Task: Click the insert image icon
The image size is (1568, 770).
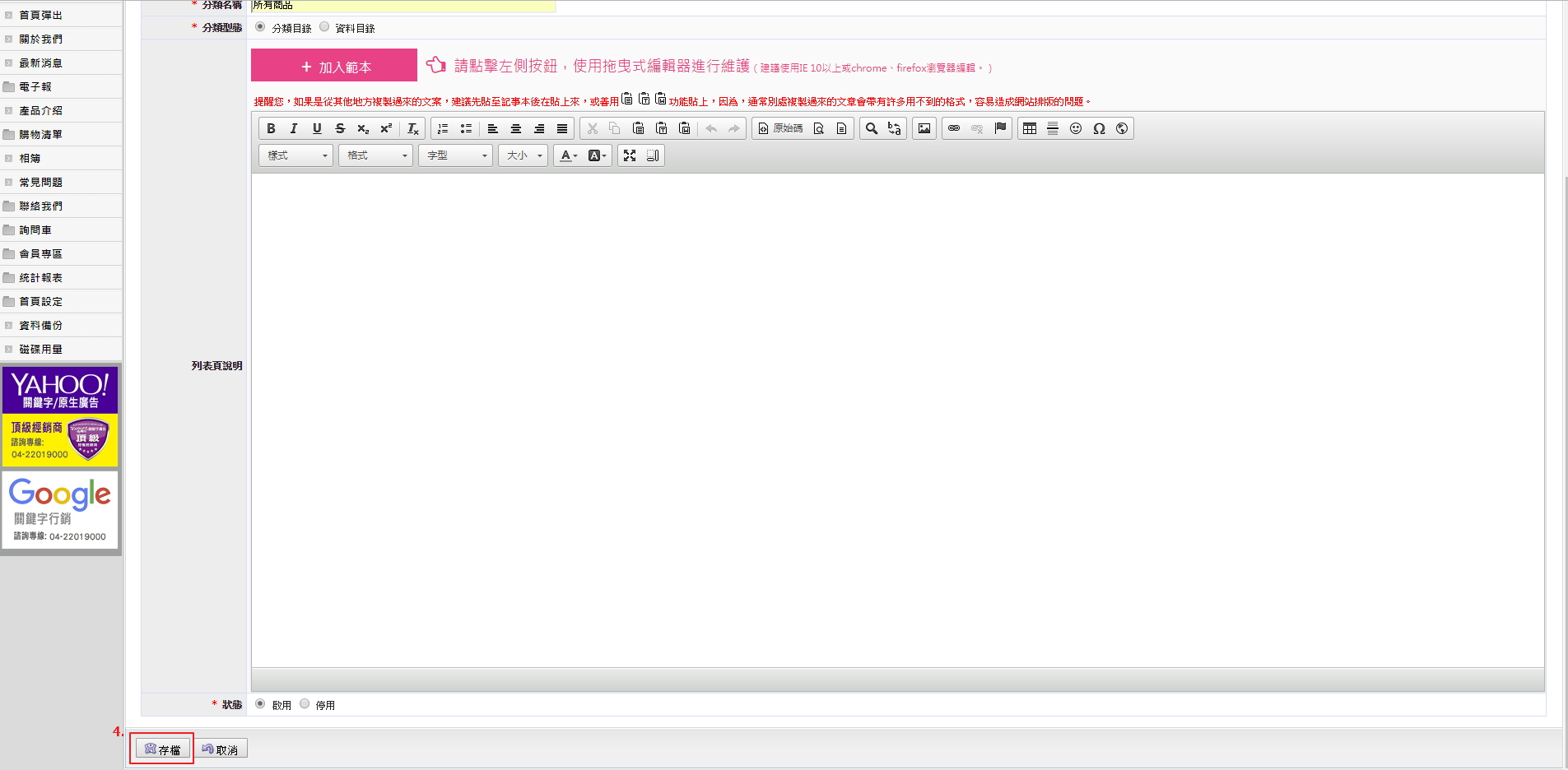Action: click(924, 128)
